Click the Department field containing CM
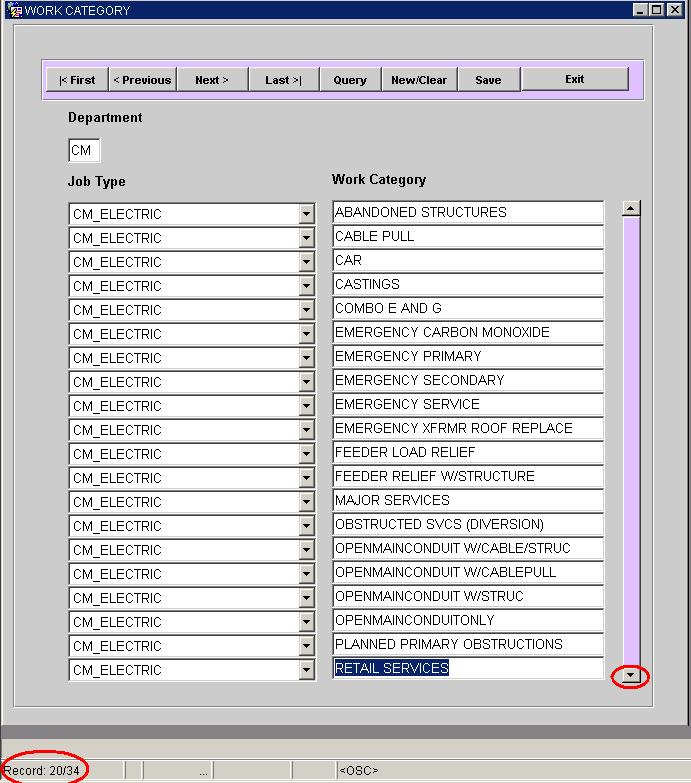 click(84, 150)
